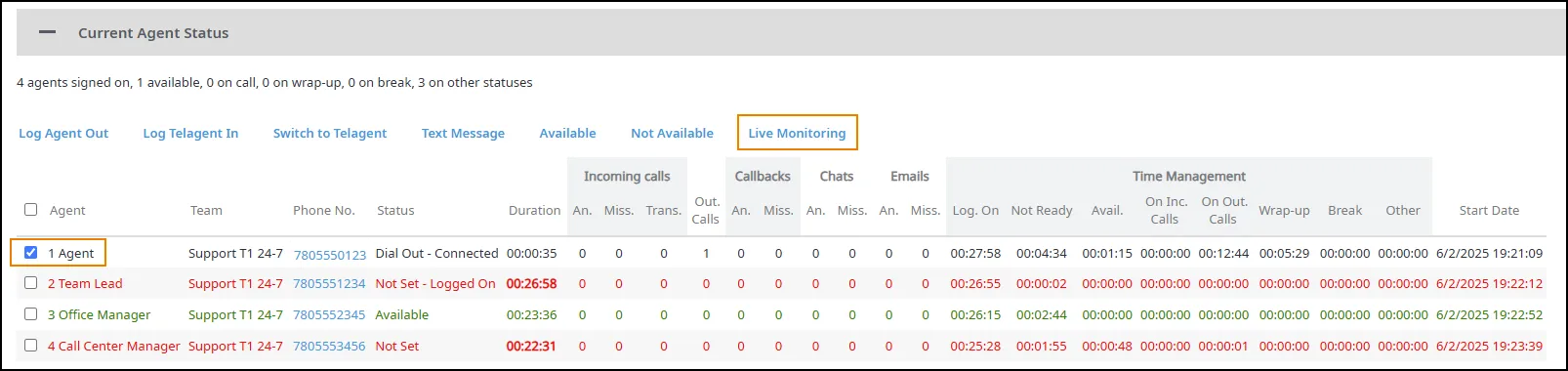Click the Status column header
Screen dimensions: 1568x371
tap(395, 210)
